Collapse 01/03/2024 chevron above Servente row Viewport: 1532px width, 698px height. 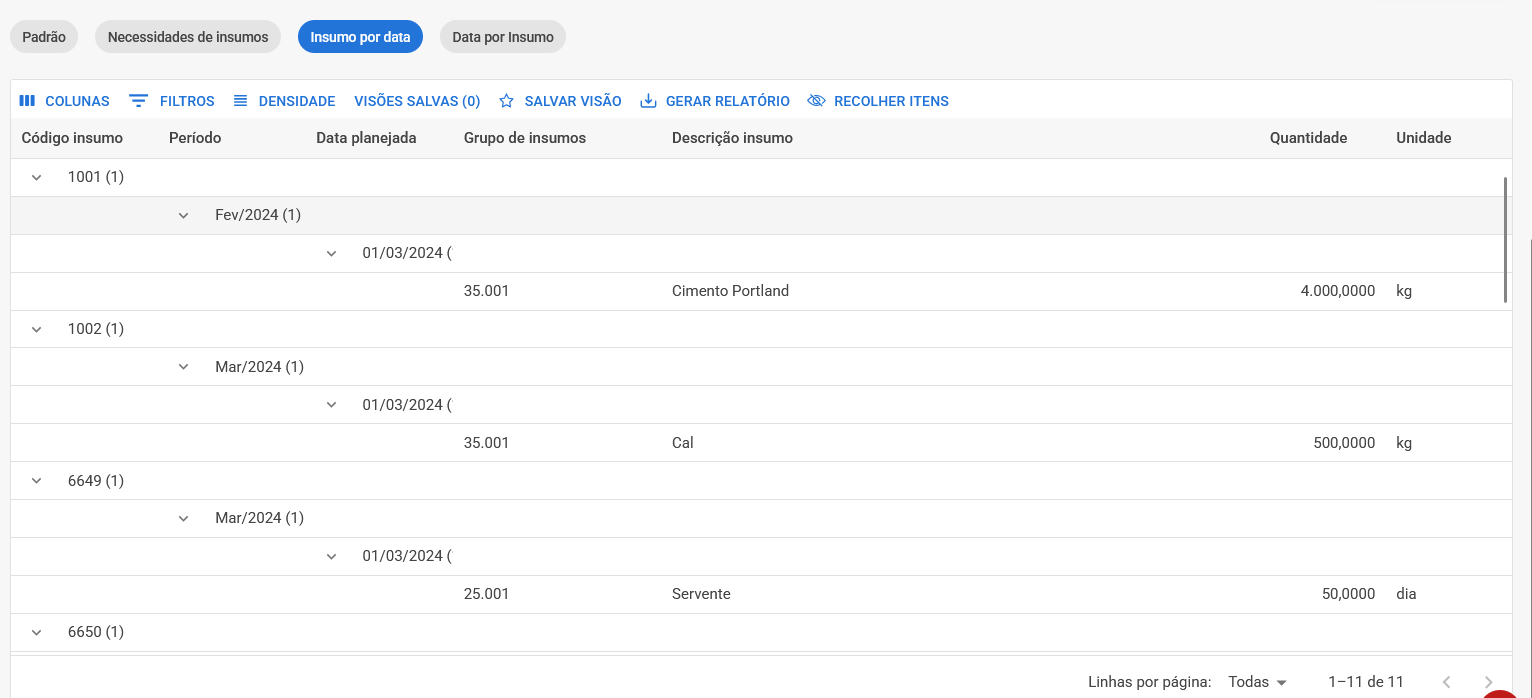pyautogui.click(x=332, y=556)
